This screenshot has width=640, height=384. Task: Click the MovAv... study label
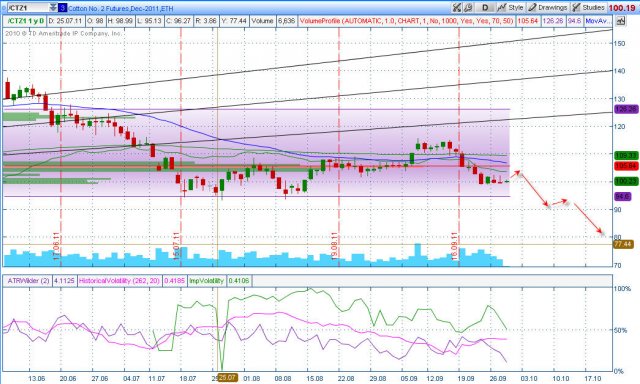598,21
